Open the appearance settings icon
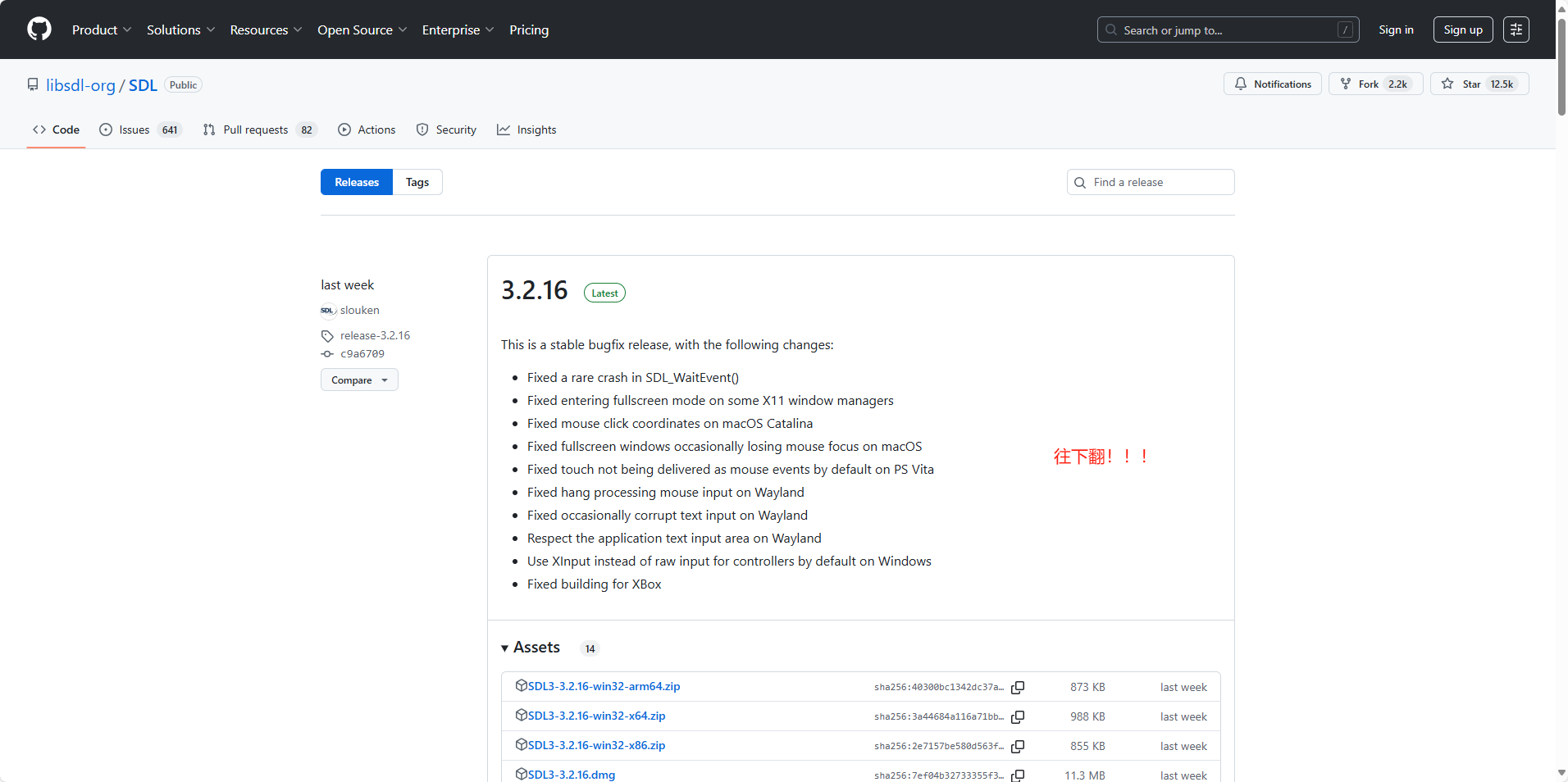The height and width of the screenshot is (782, 1568). click(1516, 30)
